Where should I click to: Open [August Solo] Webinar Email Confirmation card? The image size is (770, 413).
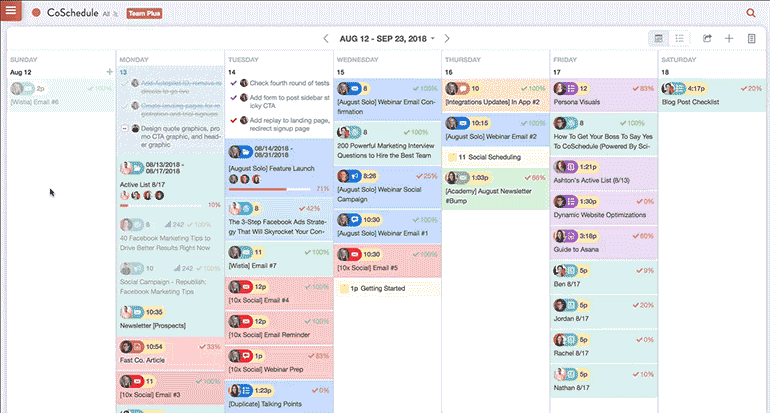pos(387,99)
